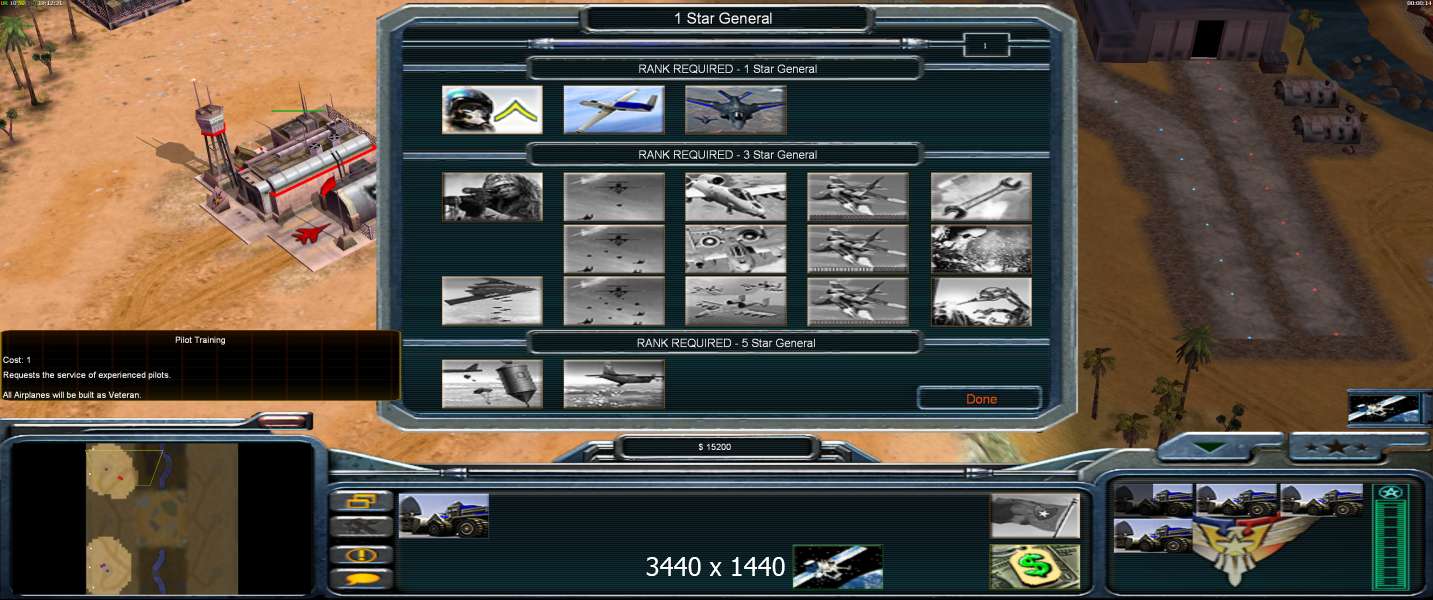The width and height of the screenshot is (1433, 600).
Task: Click the sell dollar-sign icon
Action: click(1035, 567)
